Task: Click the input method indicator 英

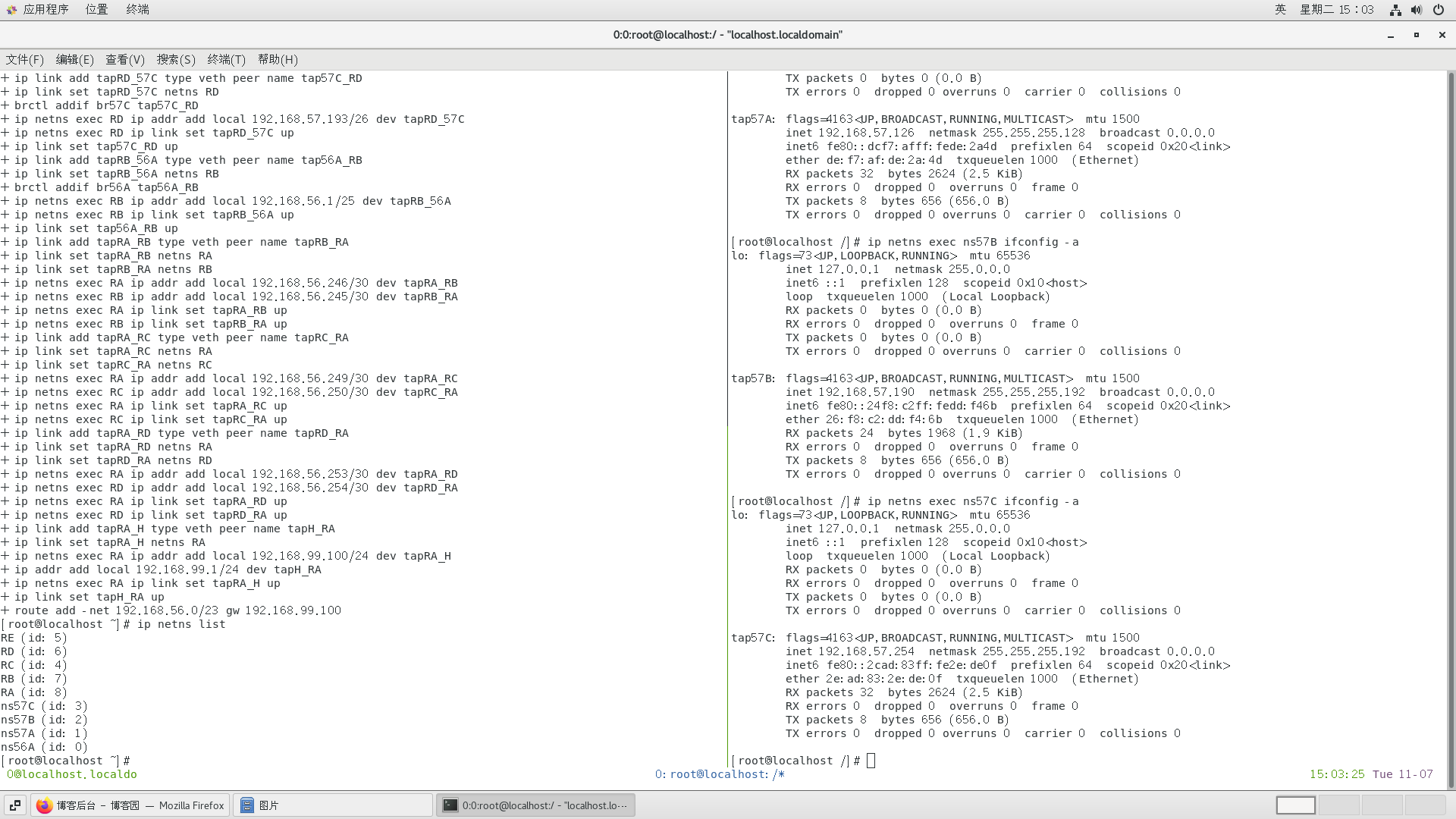Action: point(1280,10)
